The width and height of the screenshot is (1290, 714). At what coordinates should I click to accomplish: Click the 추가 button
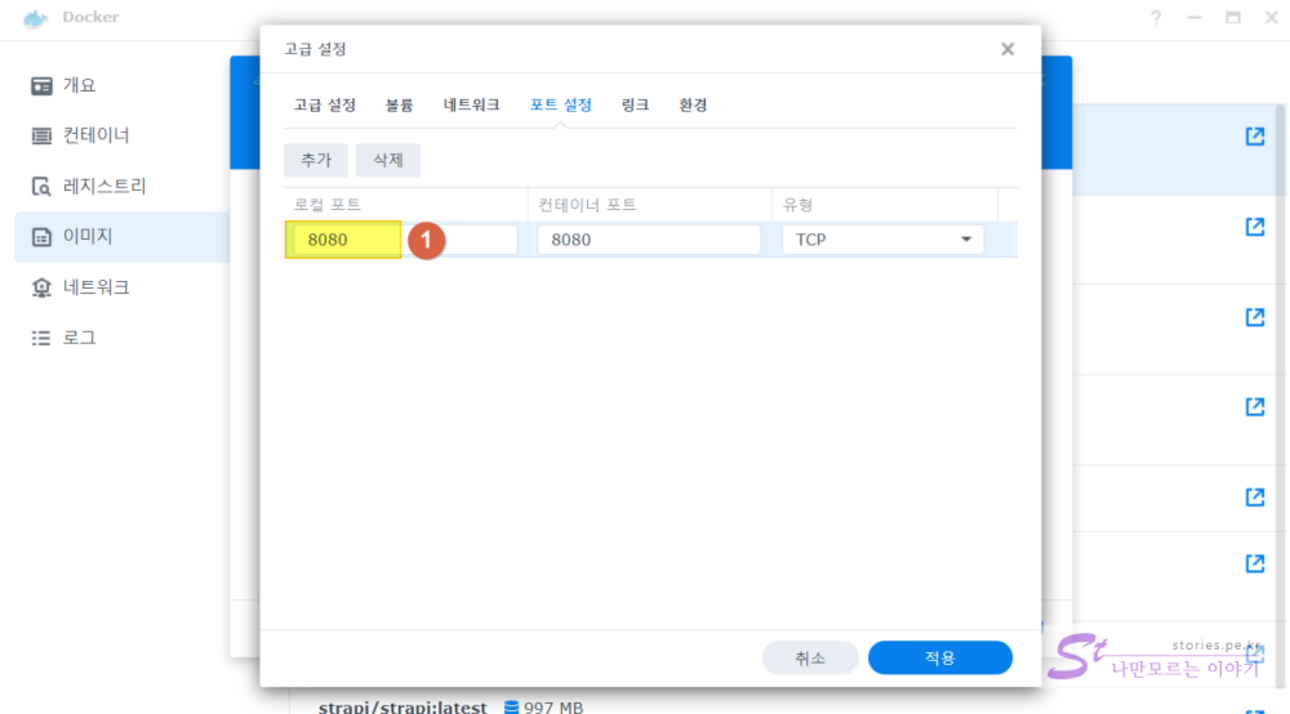pyautogui.click(x=316, y=160)
